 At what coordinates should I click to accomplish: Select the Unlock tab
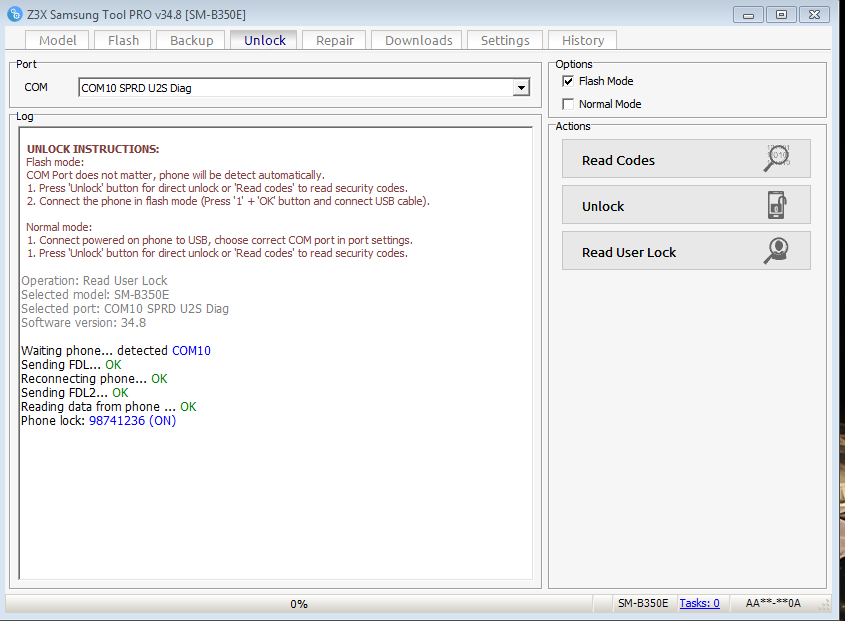tap(265, 40)
